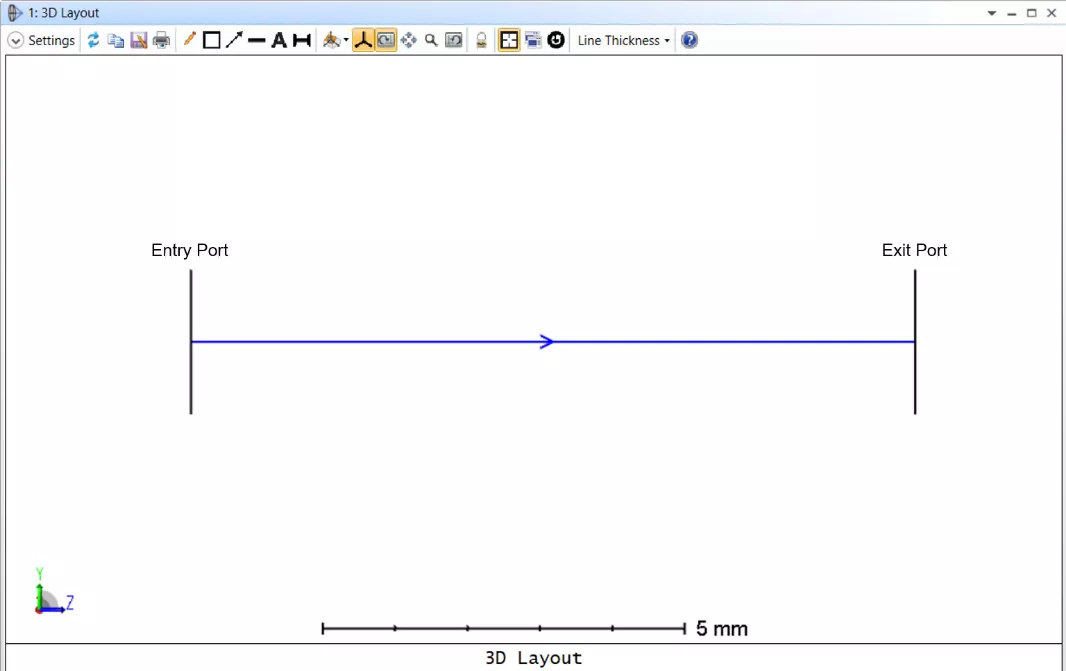Print the 3D Layout window
Screen dimensions: 1066x671
(161, 40)
